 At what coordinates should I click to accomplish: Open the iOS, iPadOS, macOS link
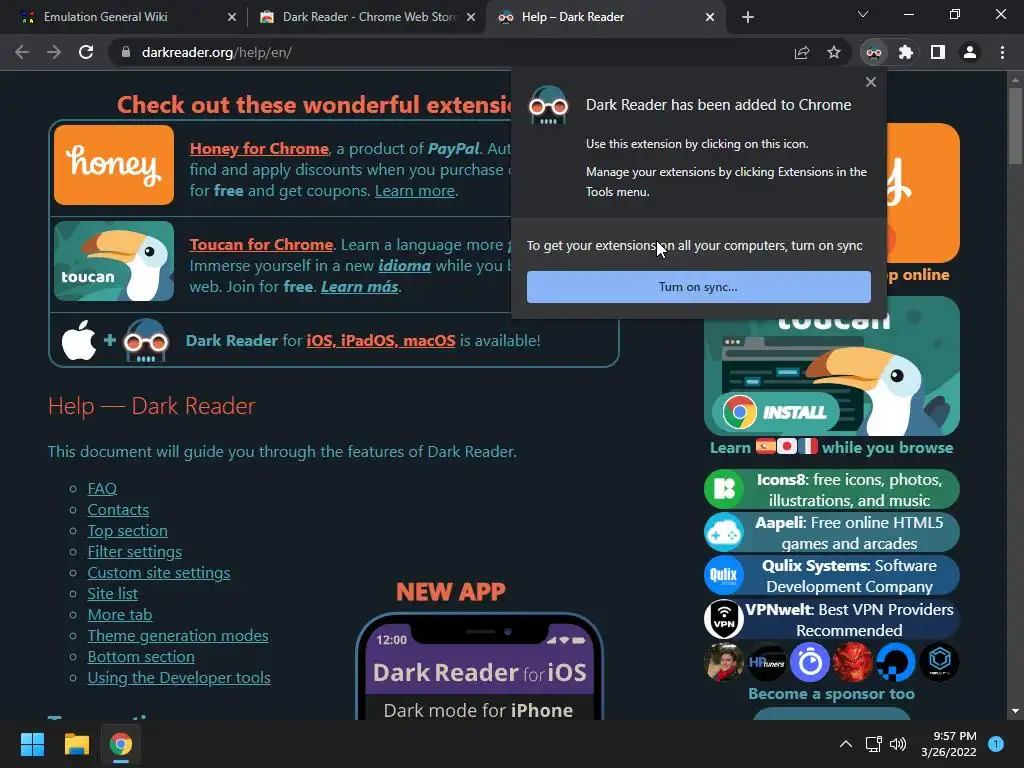(x=381, y=340)
